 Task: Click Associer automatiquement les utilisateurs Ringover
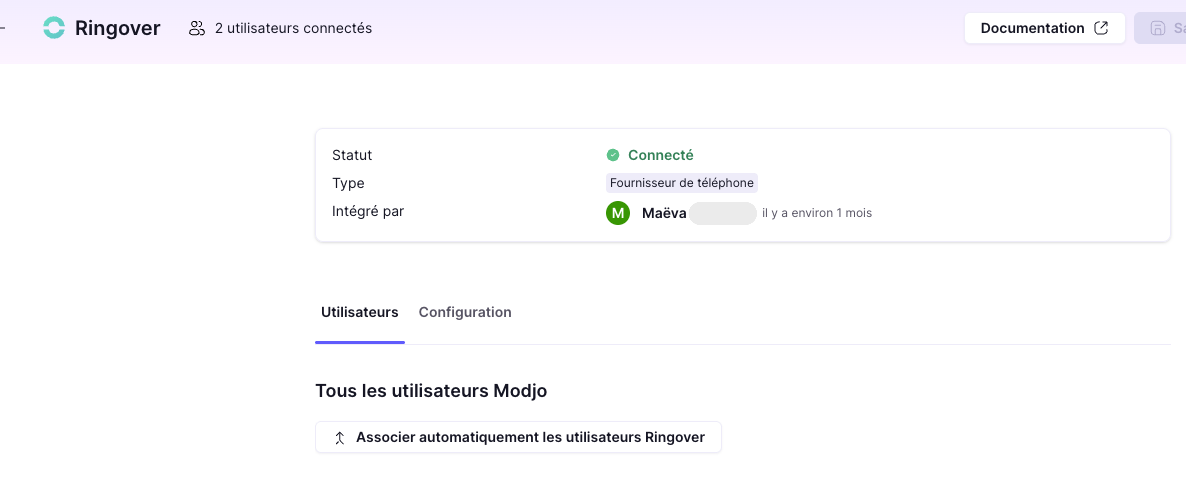[x=518, y=437]
